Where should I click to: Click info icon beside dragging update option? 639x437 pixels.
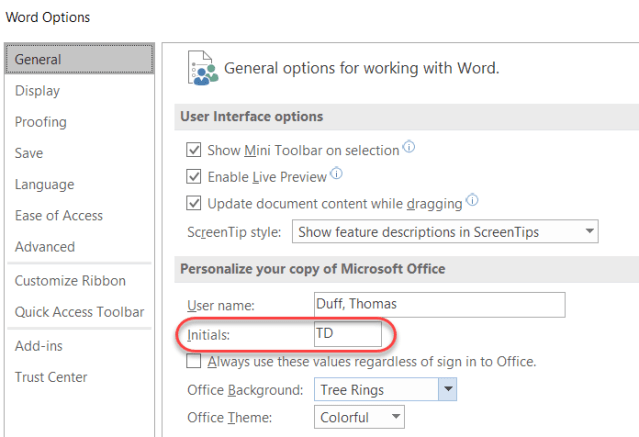tap(471, 201)
